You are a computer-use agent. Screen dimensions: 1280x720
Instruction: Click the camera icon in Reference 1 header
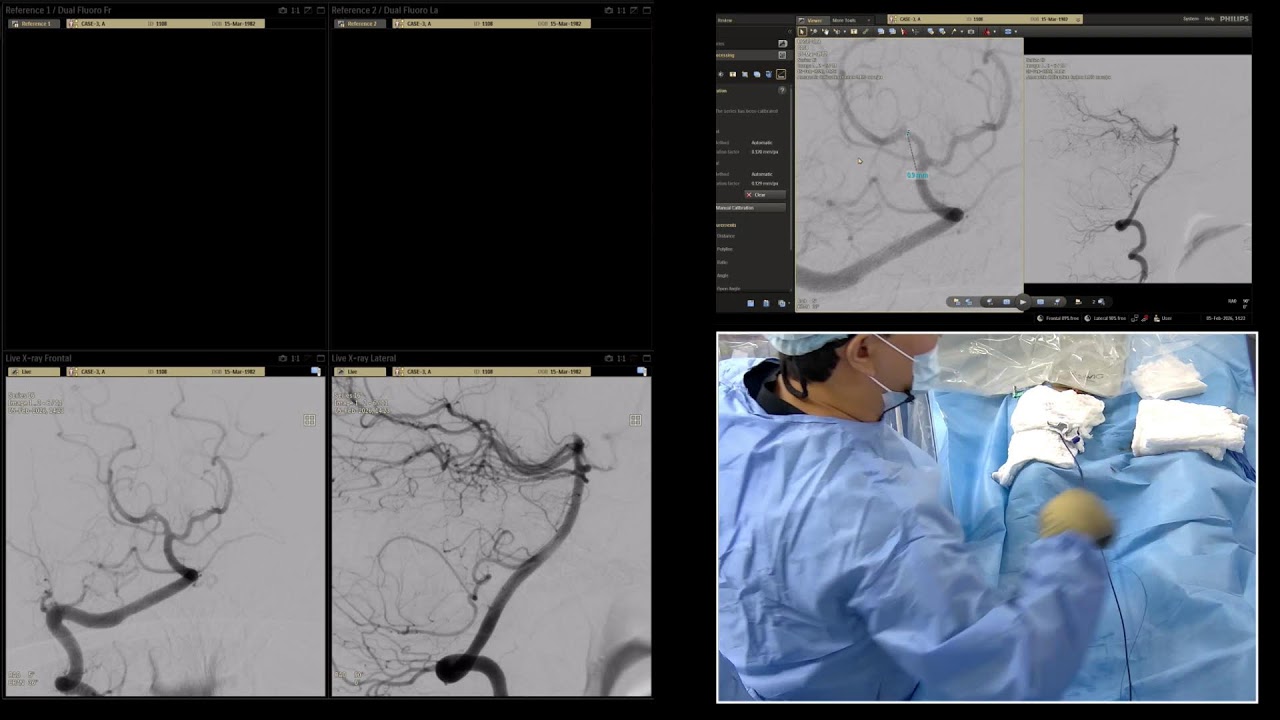[283, 10]
